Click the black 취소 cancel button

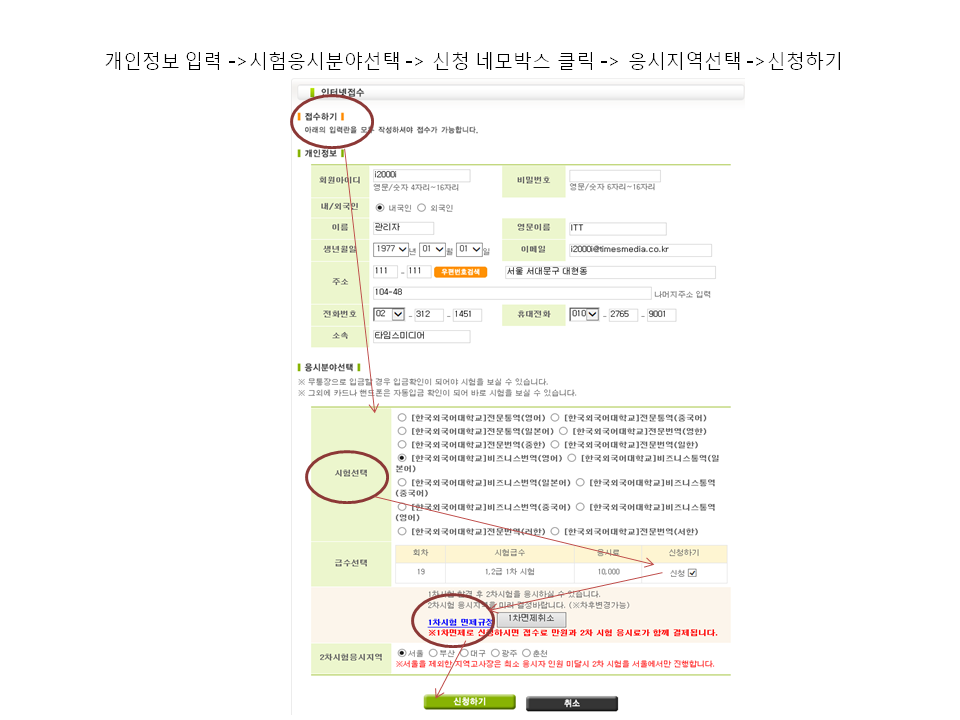click(571, 703)
